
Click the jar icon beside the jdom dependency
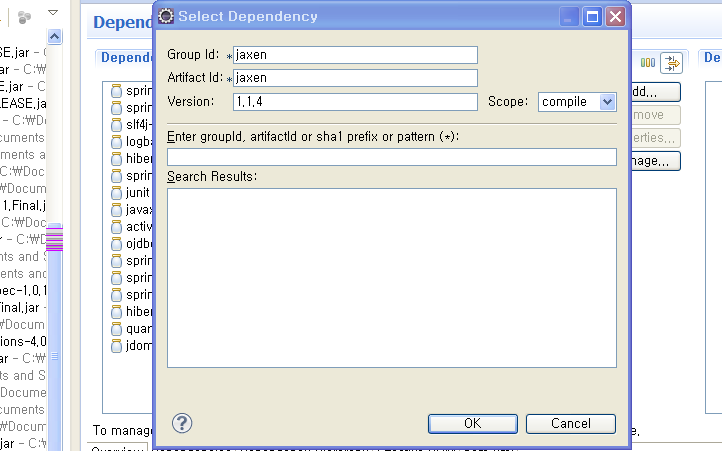pos(116,346)
